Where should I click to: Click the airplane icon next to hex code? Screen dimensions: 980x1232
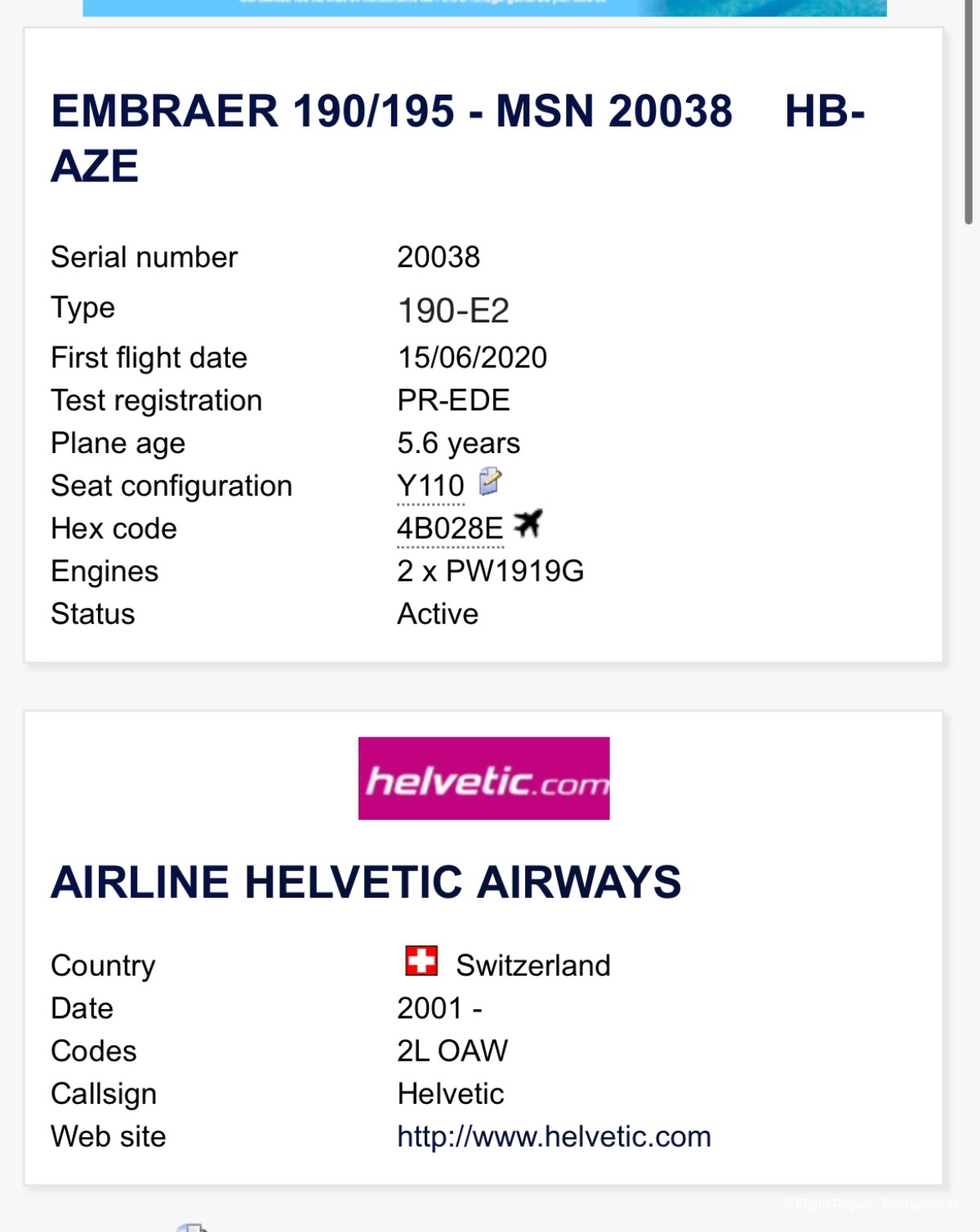(528, 523)
